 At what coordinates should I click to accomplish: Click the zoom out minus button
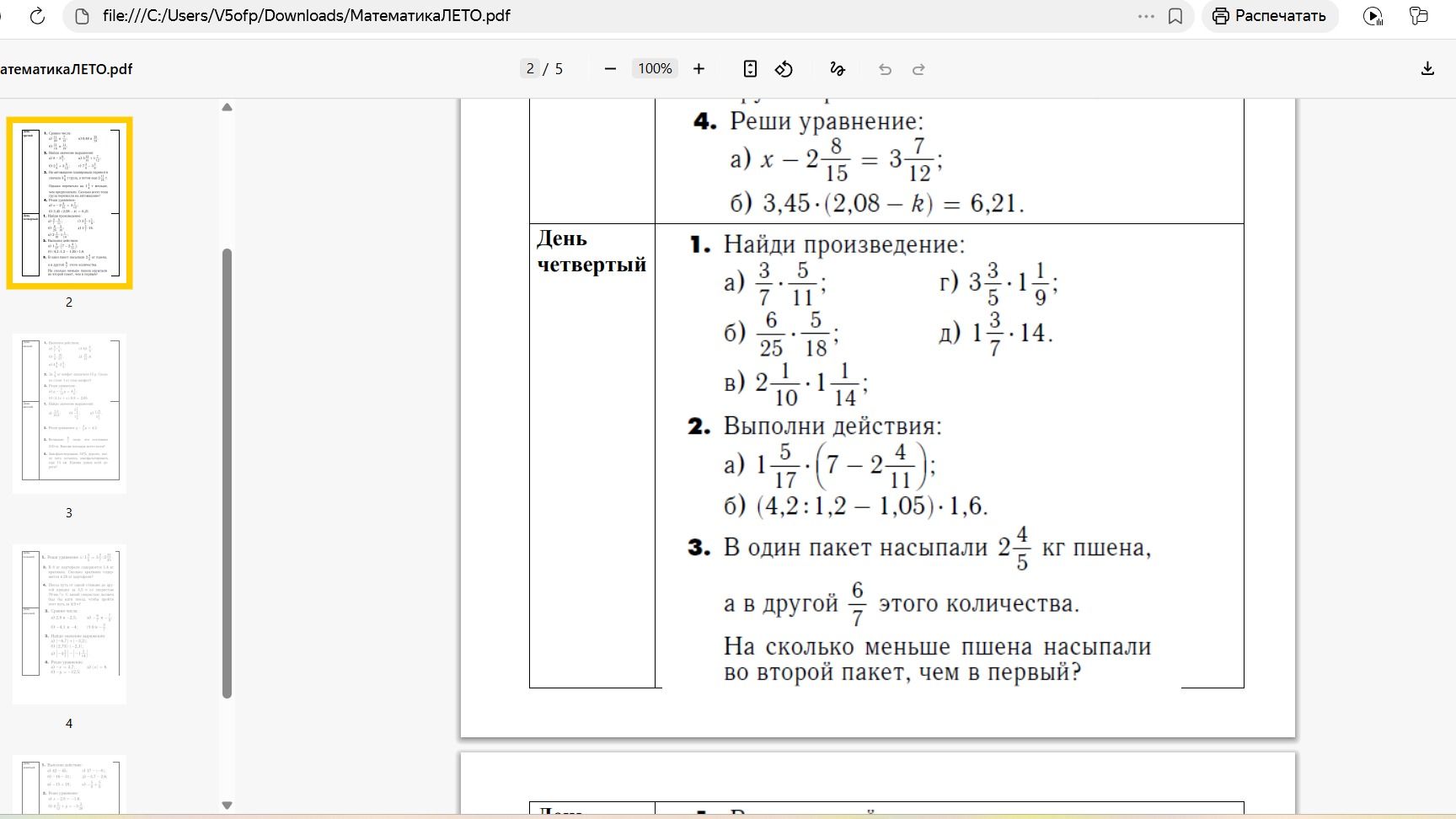[611, 69]
